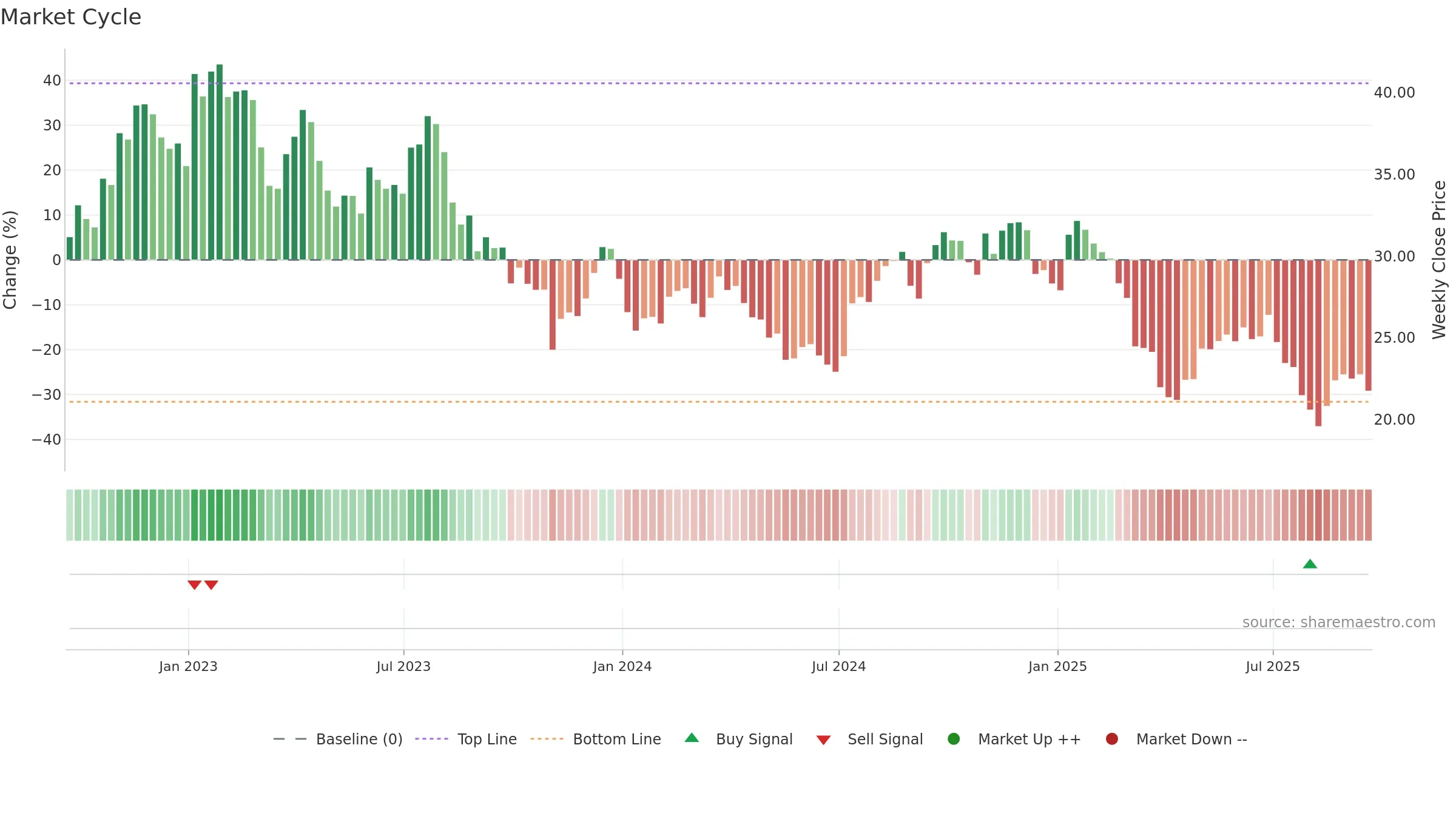Click the −40 change axis label
The image size is (1456, 819).
click(x=47, y=439)
